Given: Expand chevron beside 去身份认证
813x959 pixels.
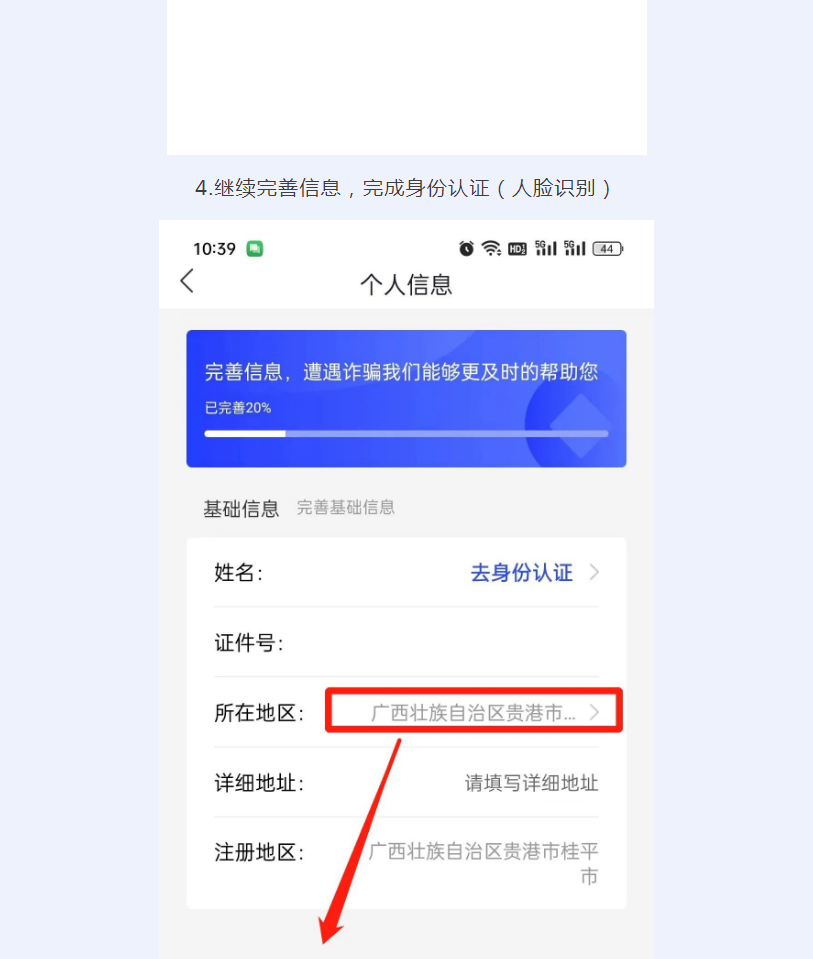Looking at the screenshot, I should tap(594, 572).
